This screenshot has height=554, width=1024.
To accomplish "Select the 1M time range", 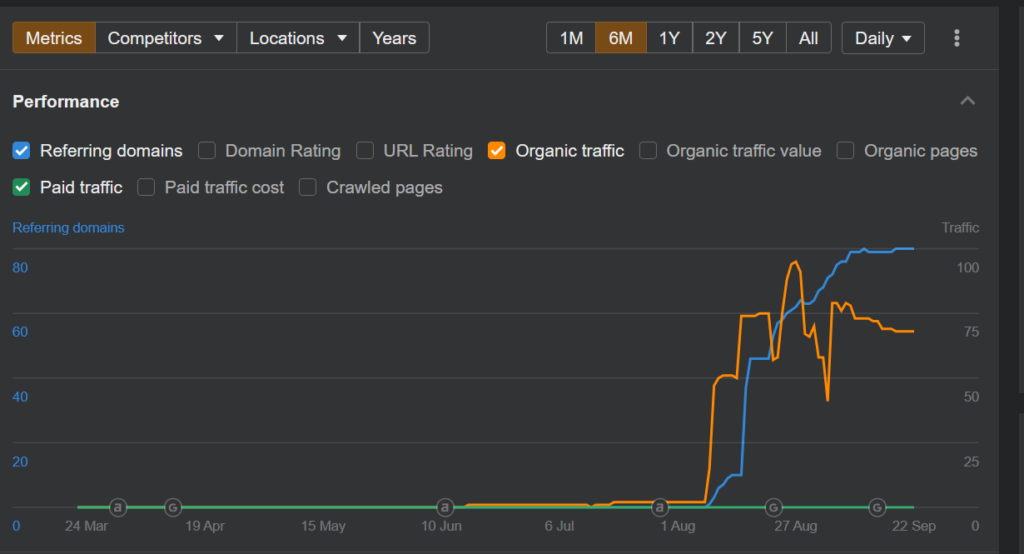I will 571,38.
